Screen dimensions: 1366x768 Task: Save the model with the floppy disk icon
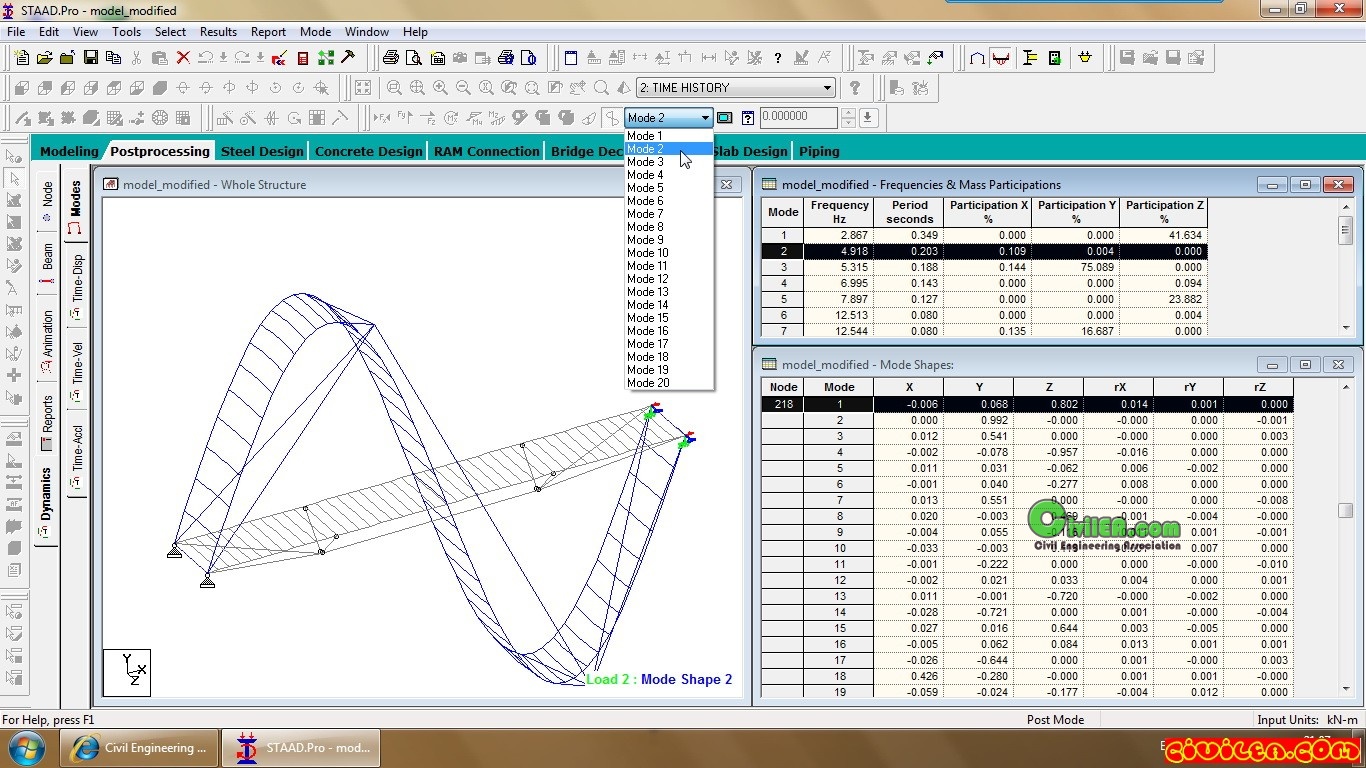[x=91, y=58]
